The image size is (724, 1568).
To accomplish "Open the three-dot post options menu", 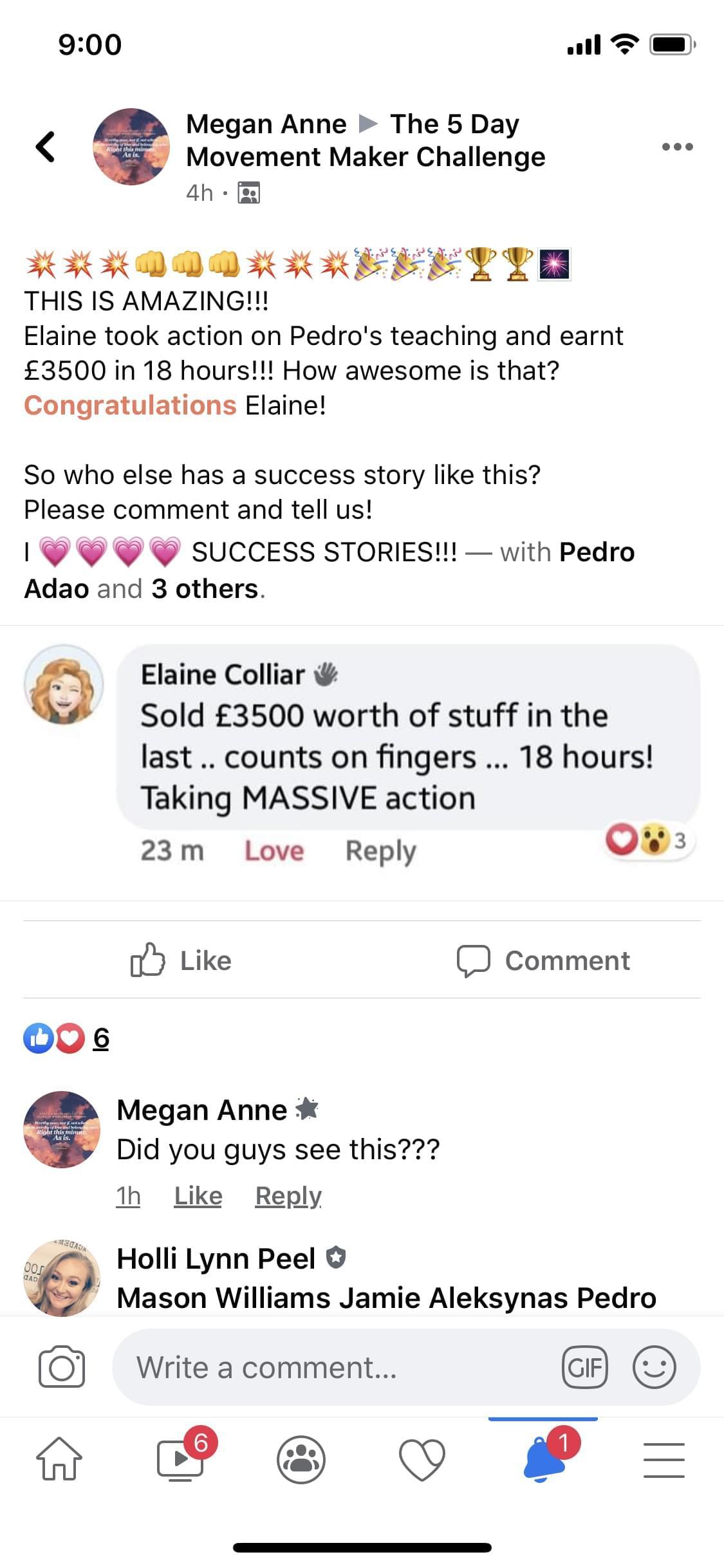I will 677,147.
